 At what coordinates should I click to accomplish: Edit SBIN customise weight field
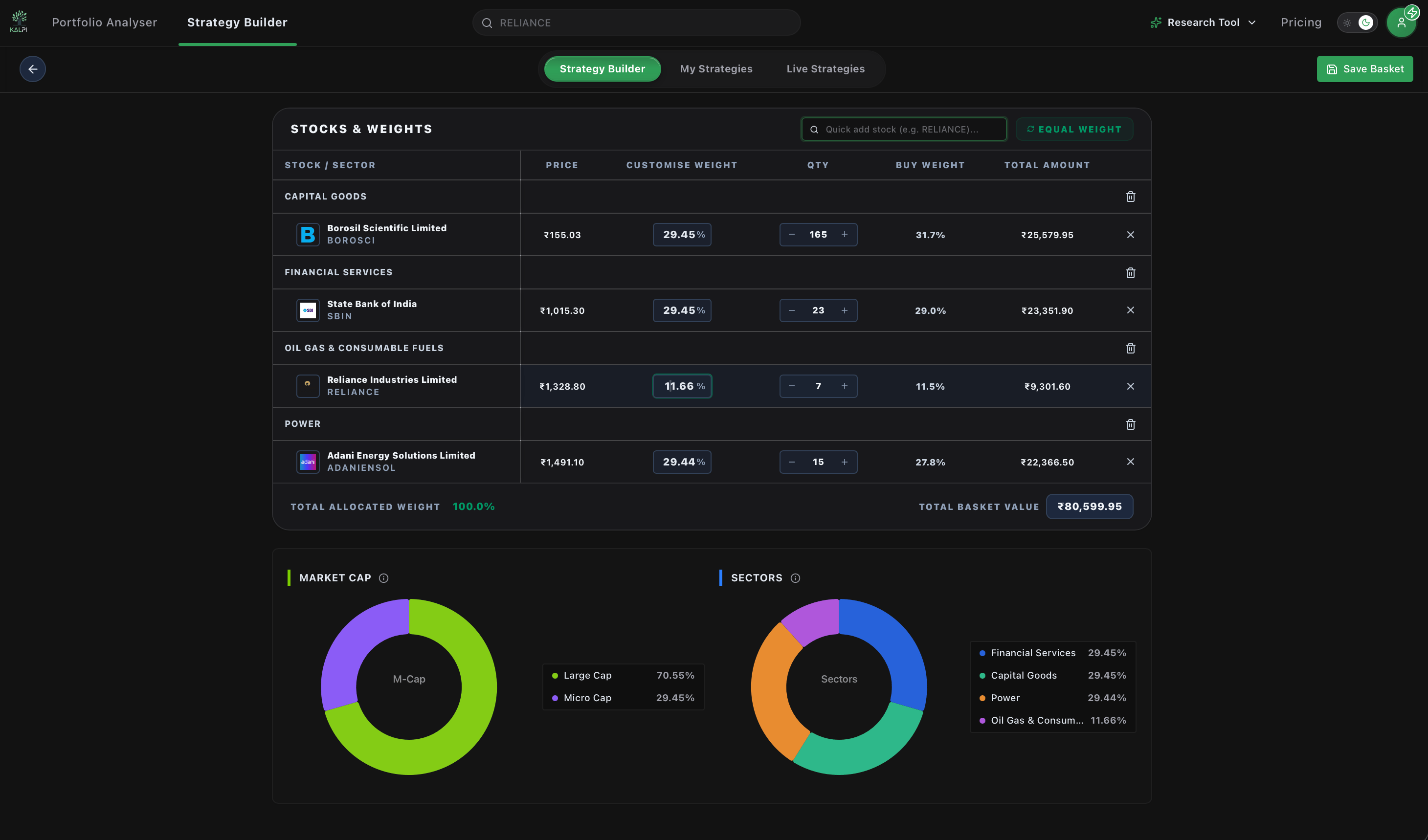point(682,310)
